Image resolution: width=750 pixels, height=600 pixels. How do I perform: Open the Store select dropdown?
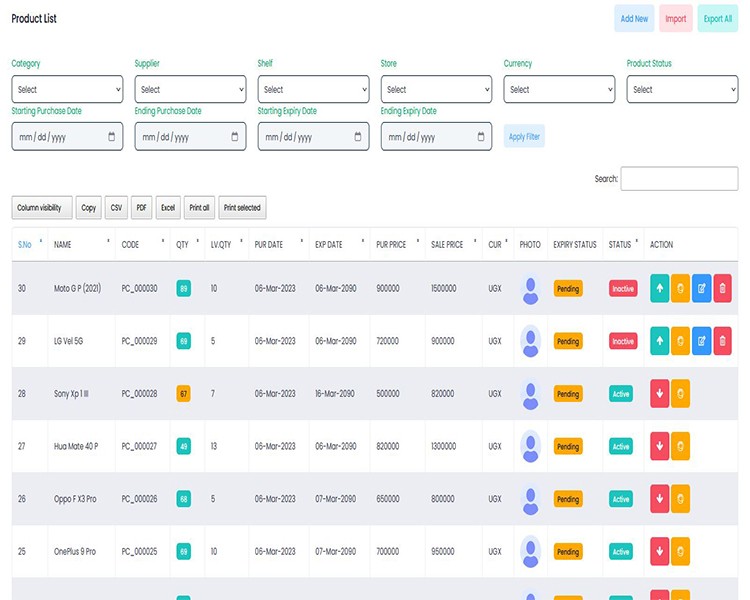(x=436, y=89)
